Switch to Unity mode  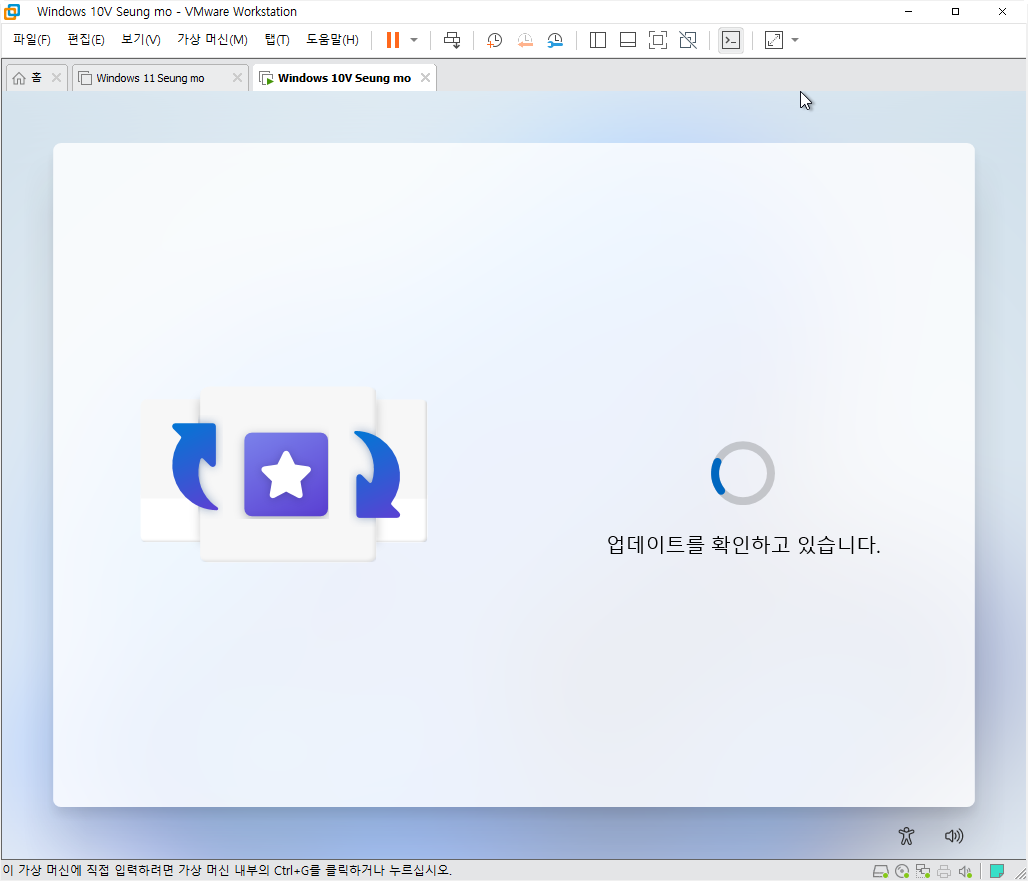[688, 40]
